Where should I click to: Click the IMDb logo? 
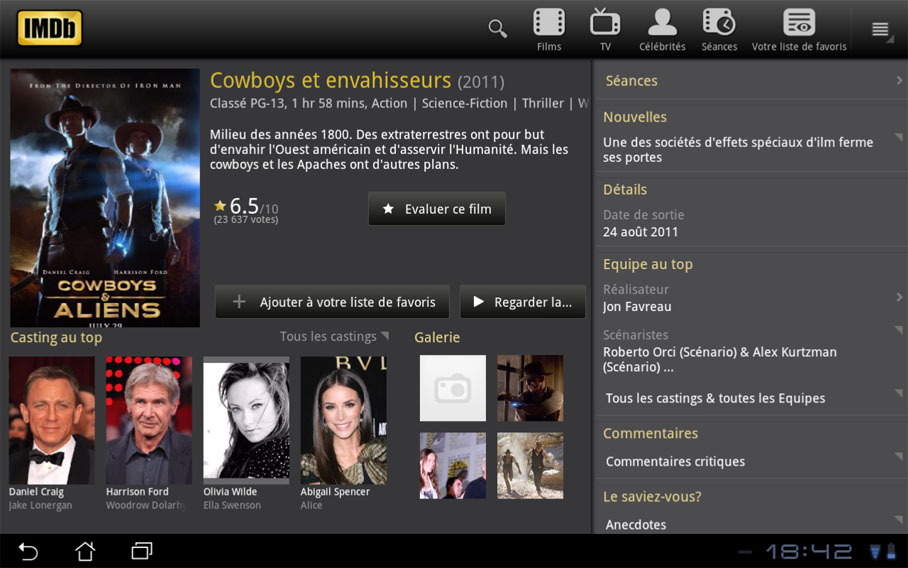pos(49,28)
